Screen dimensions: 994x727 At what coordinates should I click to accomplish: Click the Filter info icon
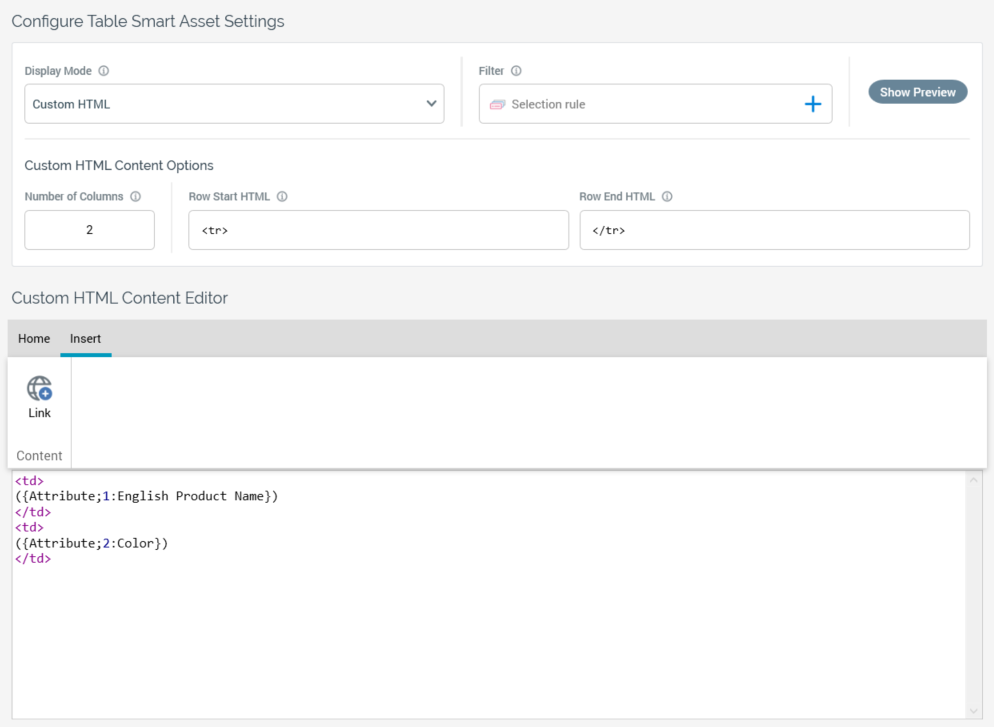tap(516, 71)
